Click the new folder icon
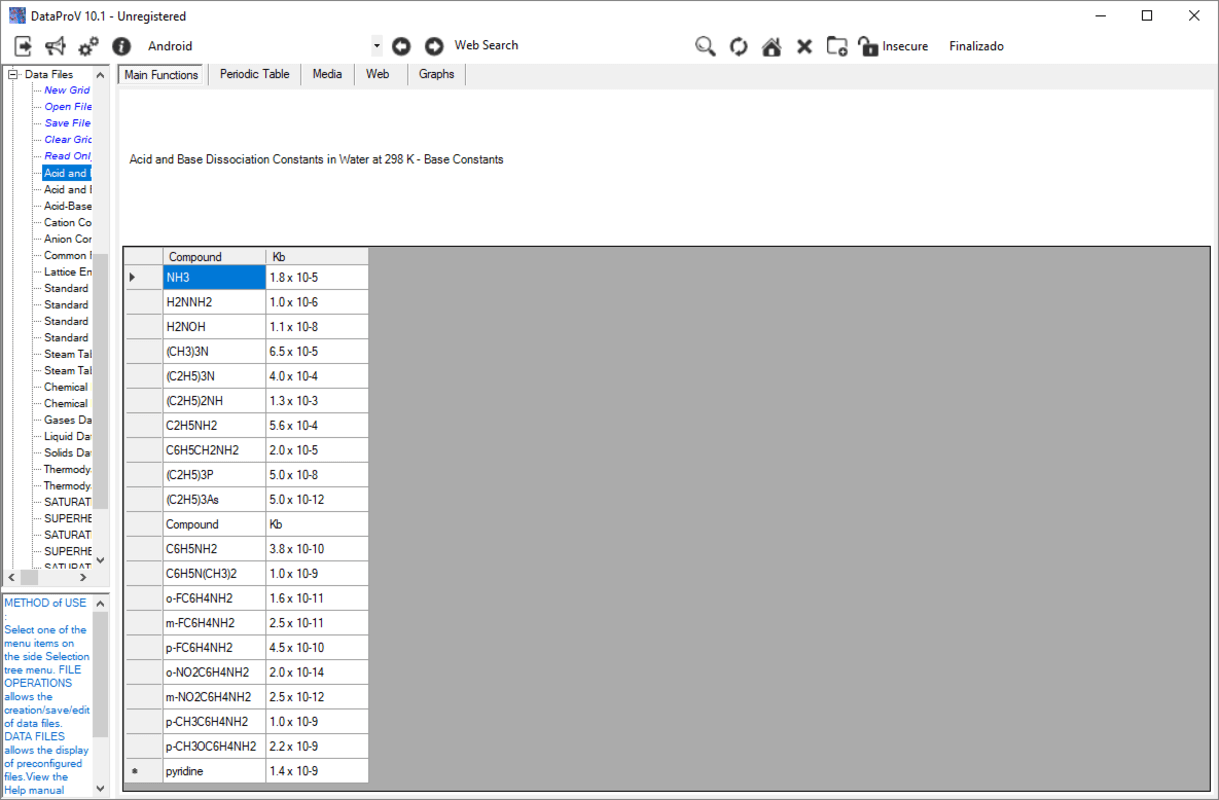Screen dimensions: 1219x800 coord(837,46)
